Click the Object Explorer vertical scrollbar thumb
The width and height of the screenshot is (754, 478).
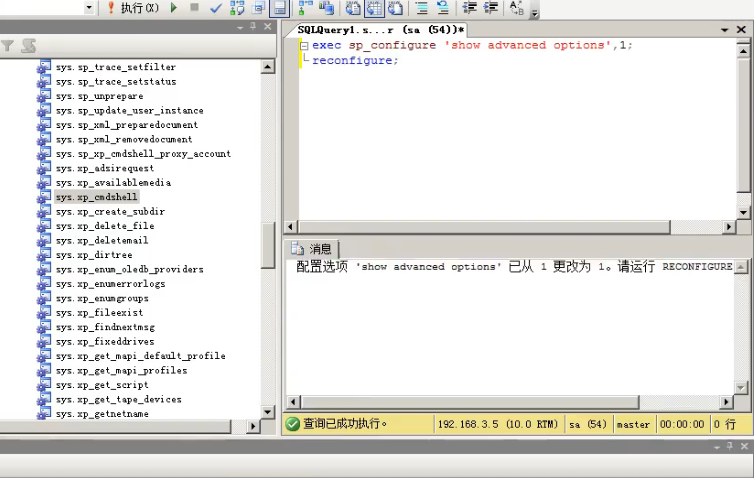tap(268, 245)
